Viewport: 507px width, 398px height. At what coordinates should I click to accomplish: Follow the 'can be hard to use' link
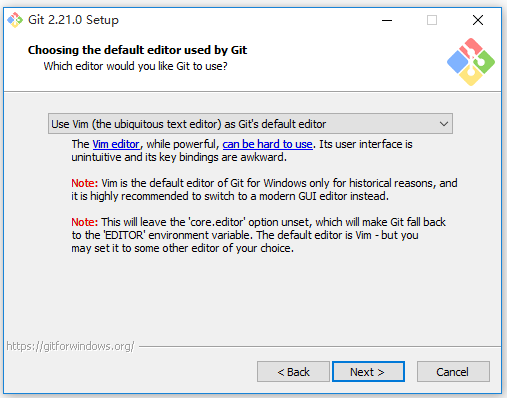267,144
